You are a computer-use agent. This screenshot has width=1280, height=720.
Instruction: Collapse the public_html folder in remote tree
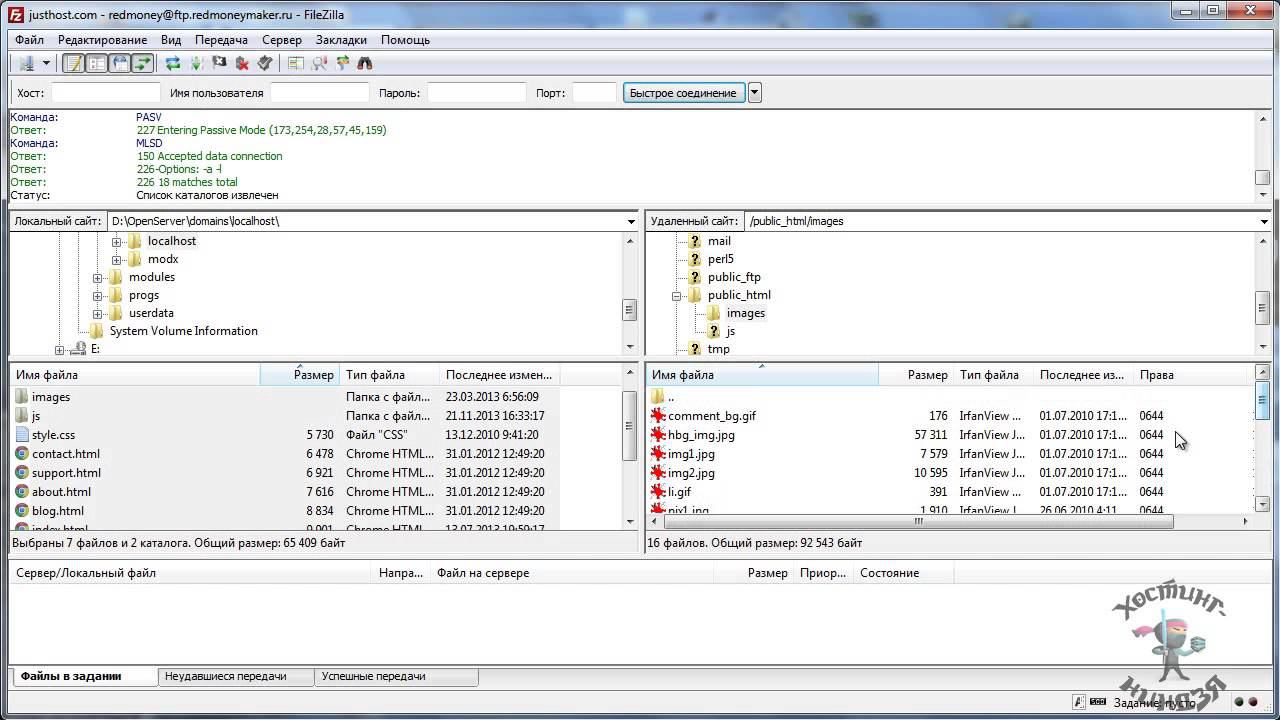coord(676,295)
